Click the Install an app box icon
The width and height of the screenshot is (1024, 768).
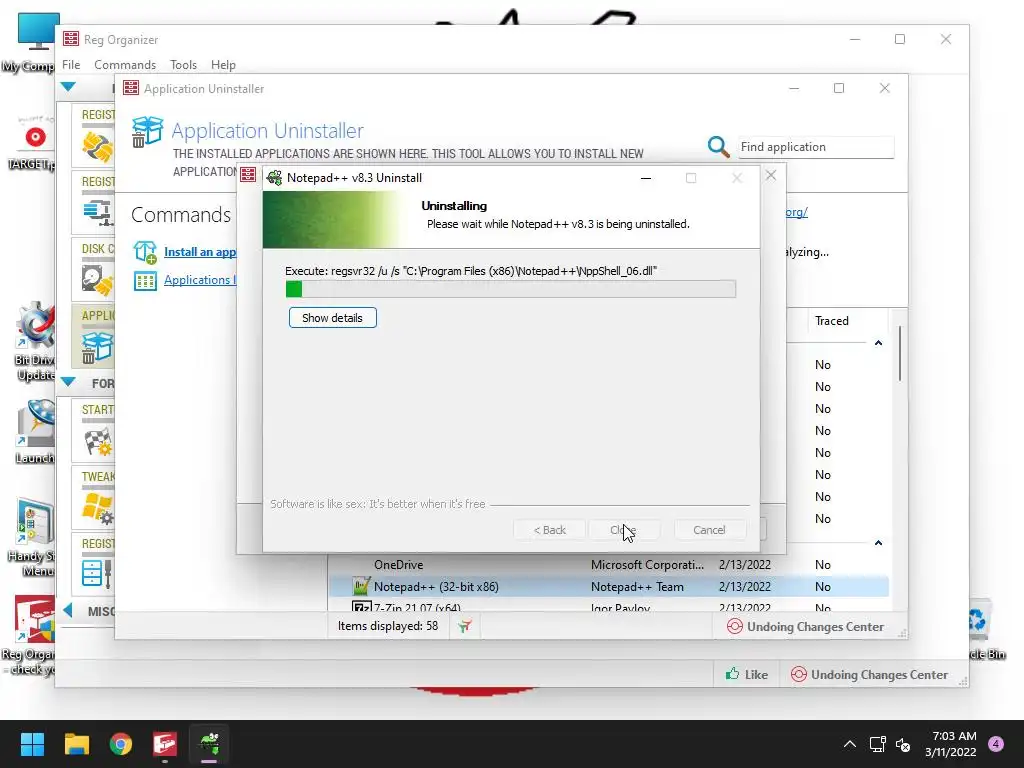[x=145, y=252]
